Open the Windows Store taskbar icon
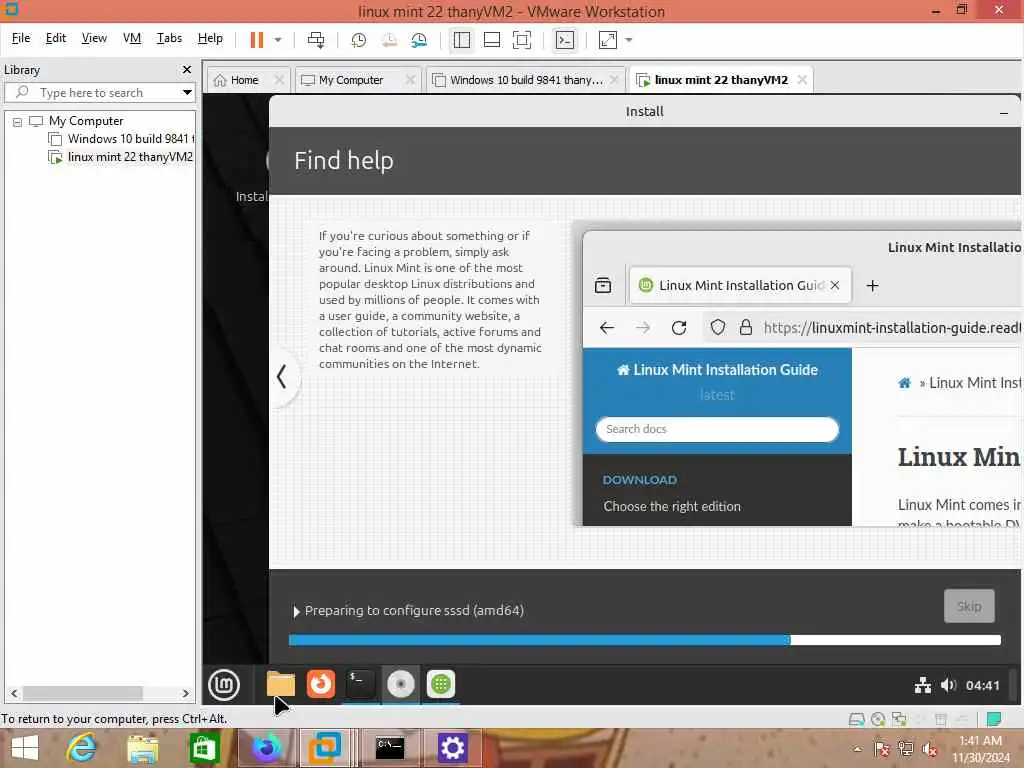The width and height of the screenshot is (1024, 768). coord(204,748)
